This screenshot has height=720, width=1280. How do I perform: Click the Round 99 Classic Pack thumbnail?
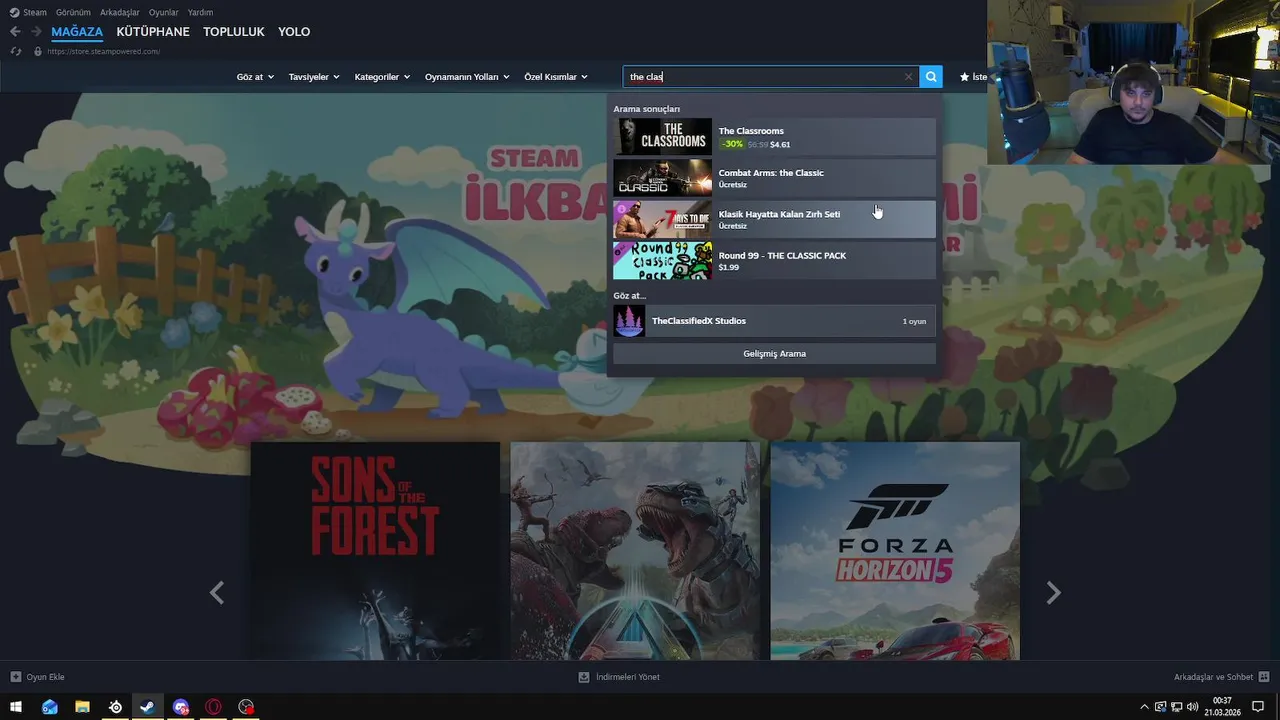pyautogui.click(x=662, y=261)
